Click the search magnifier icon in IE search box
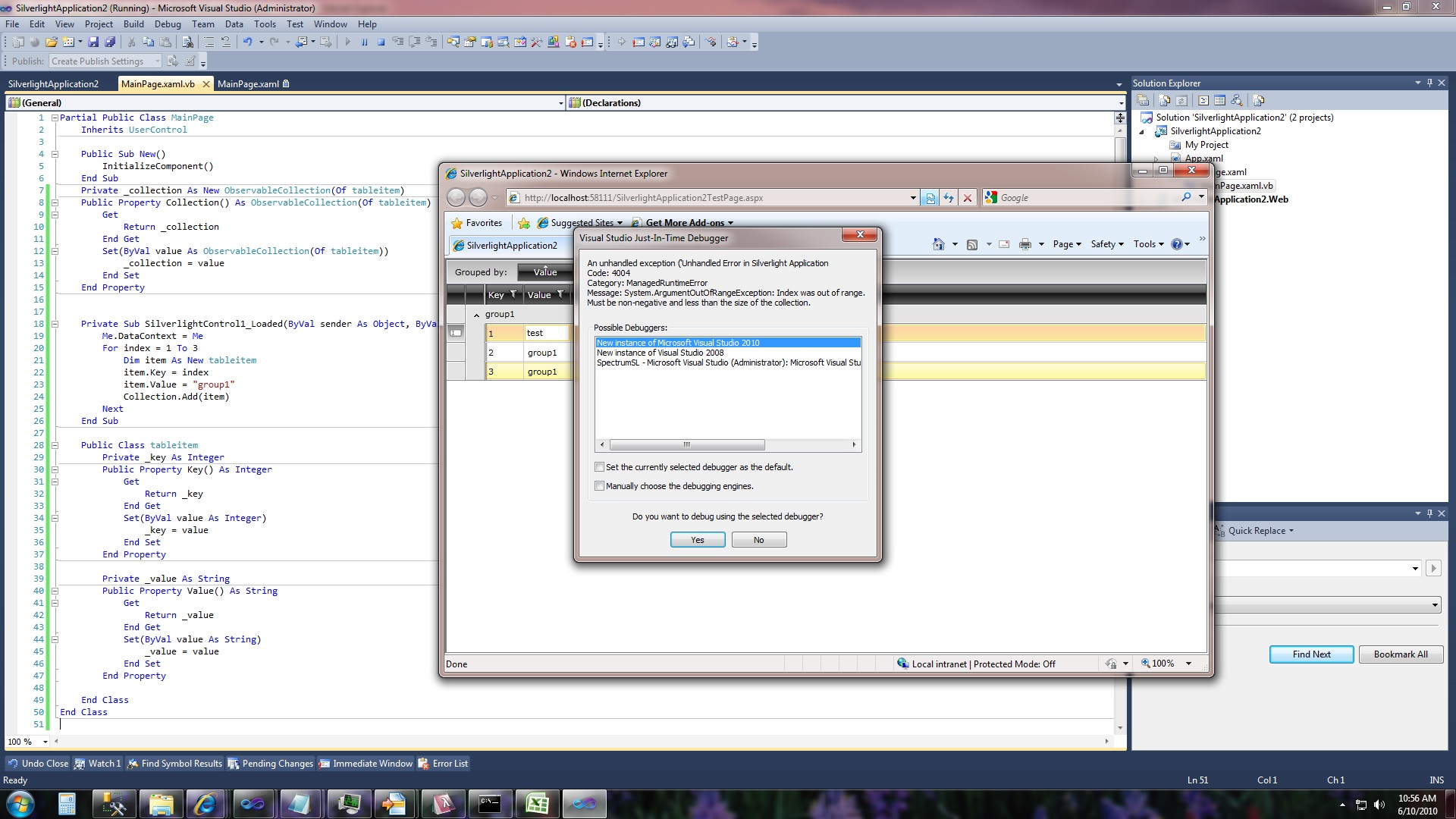Viewport: 1456px width, 819px height. click(x=1186, y=197)
